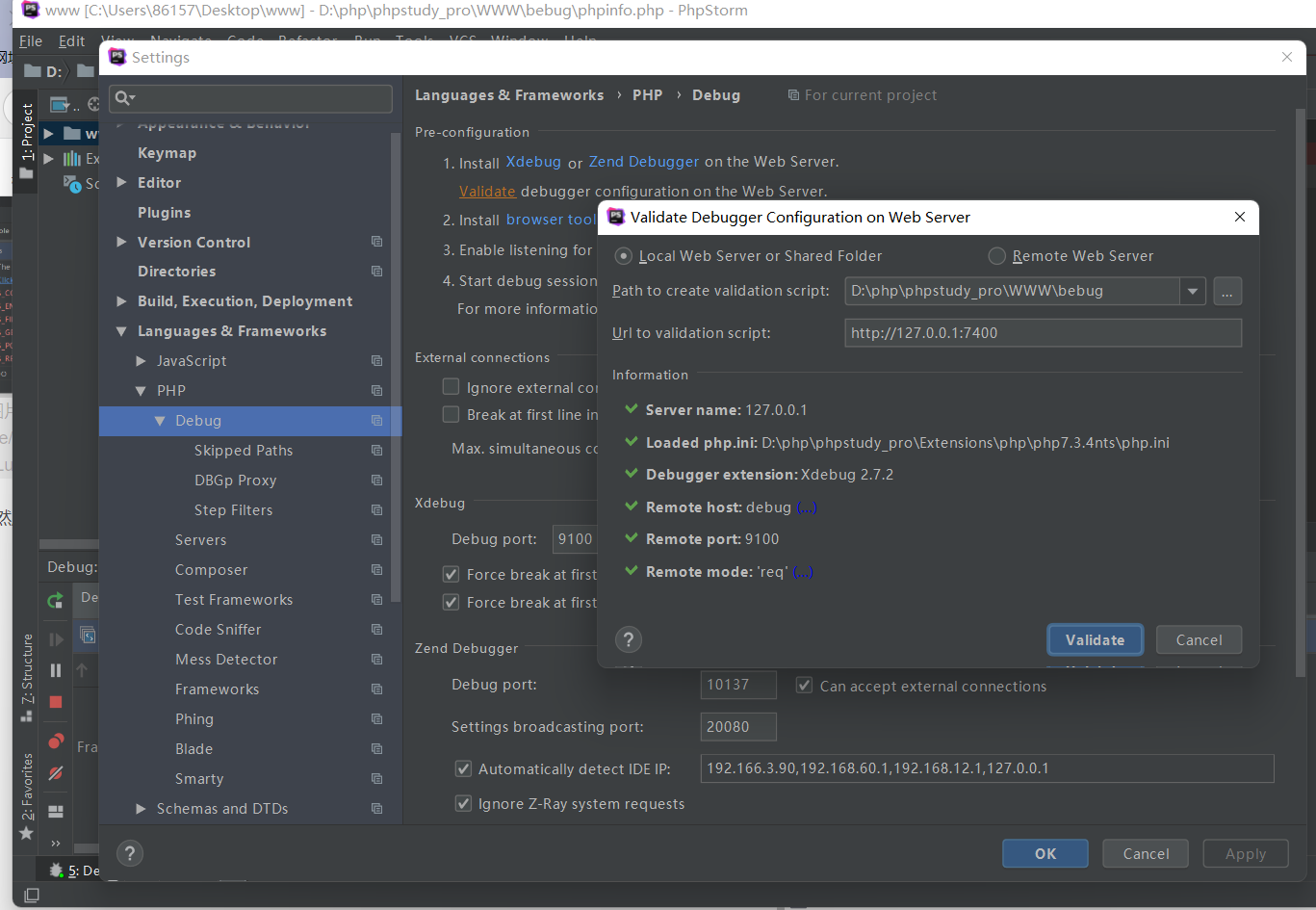Click the project-level icon beside Servers
The width and height of the screenshot is (1316, 910).
pyautogui.click(x=377, y=540)
